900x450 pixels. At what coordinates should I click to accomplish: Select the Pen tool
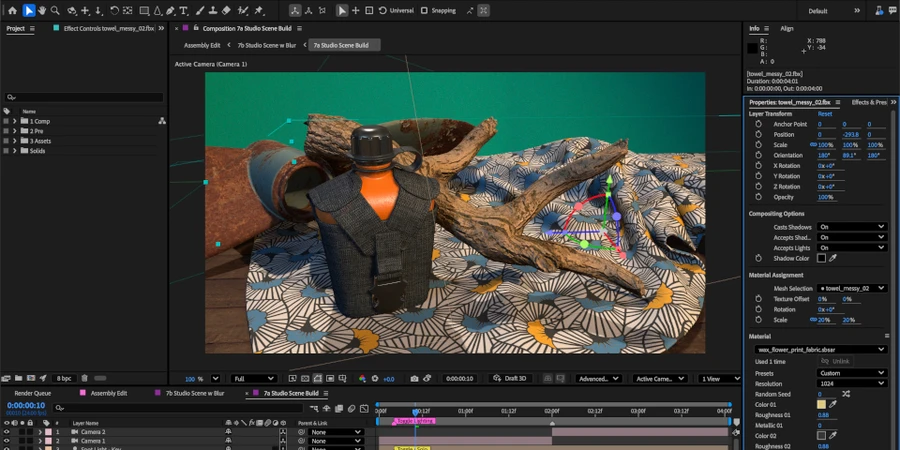(171, 11)
